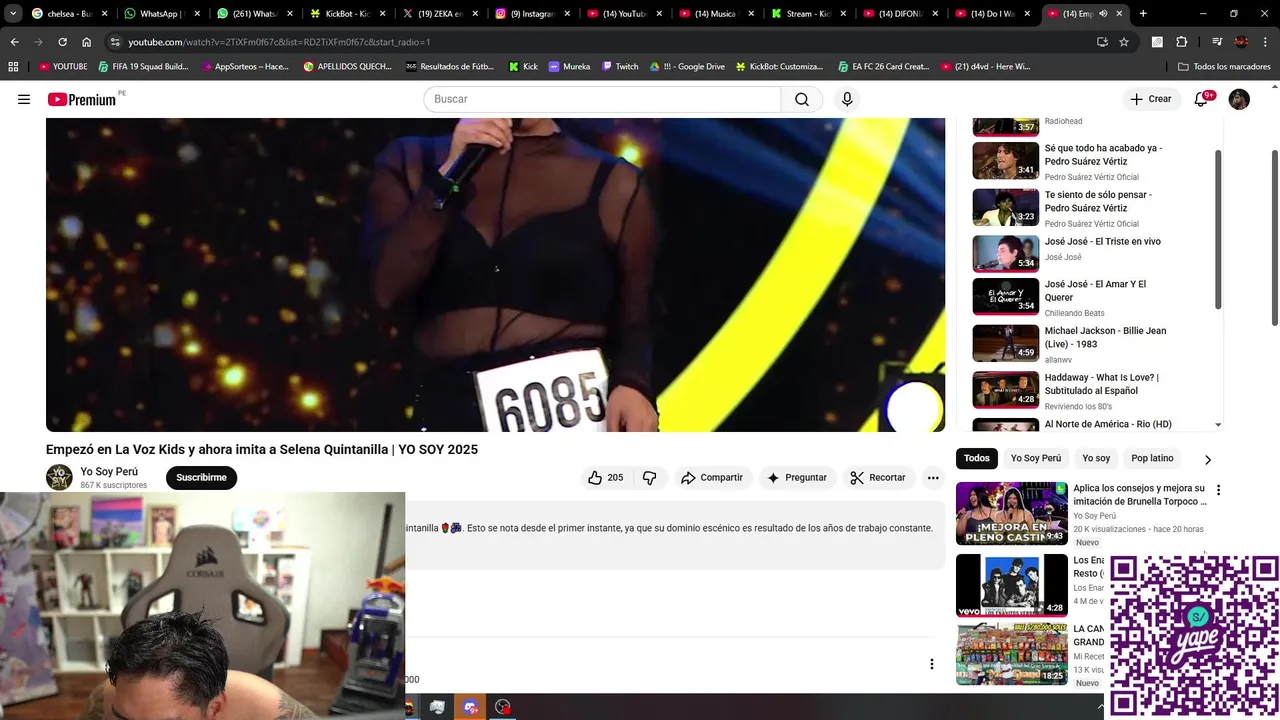
Task: Open FIFA 19 Squad Builder bookmark
Action: pos(143,67)
